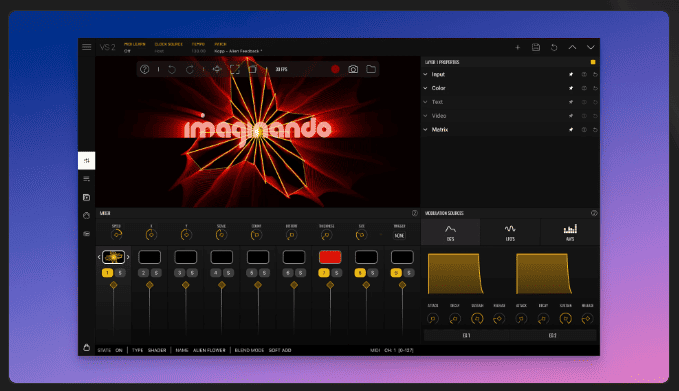Expand the Input properties section
Image resolution: width=679 pixels, height=391 pixels.
coord(425,74)
